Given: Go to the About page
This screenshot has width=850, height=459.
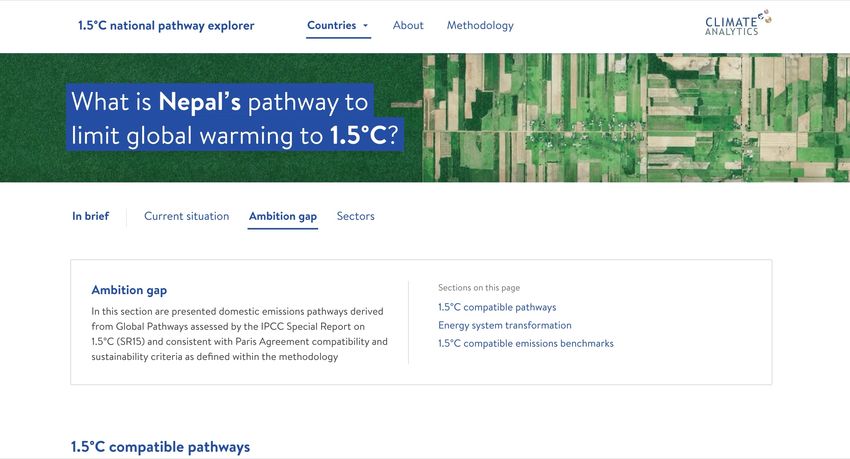Looking at the screenshot, I should click(x=408, y=25).
